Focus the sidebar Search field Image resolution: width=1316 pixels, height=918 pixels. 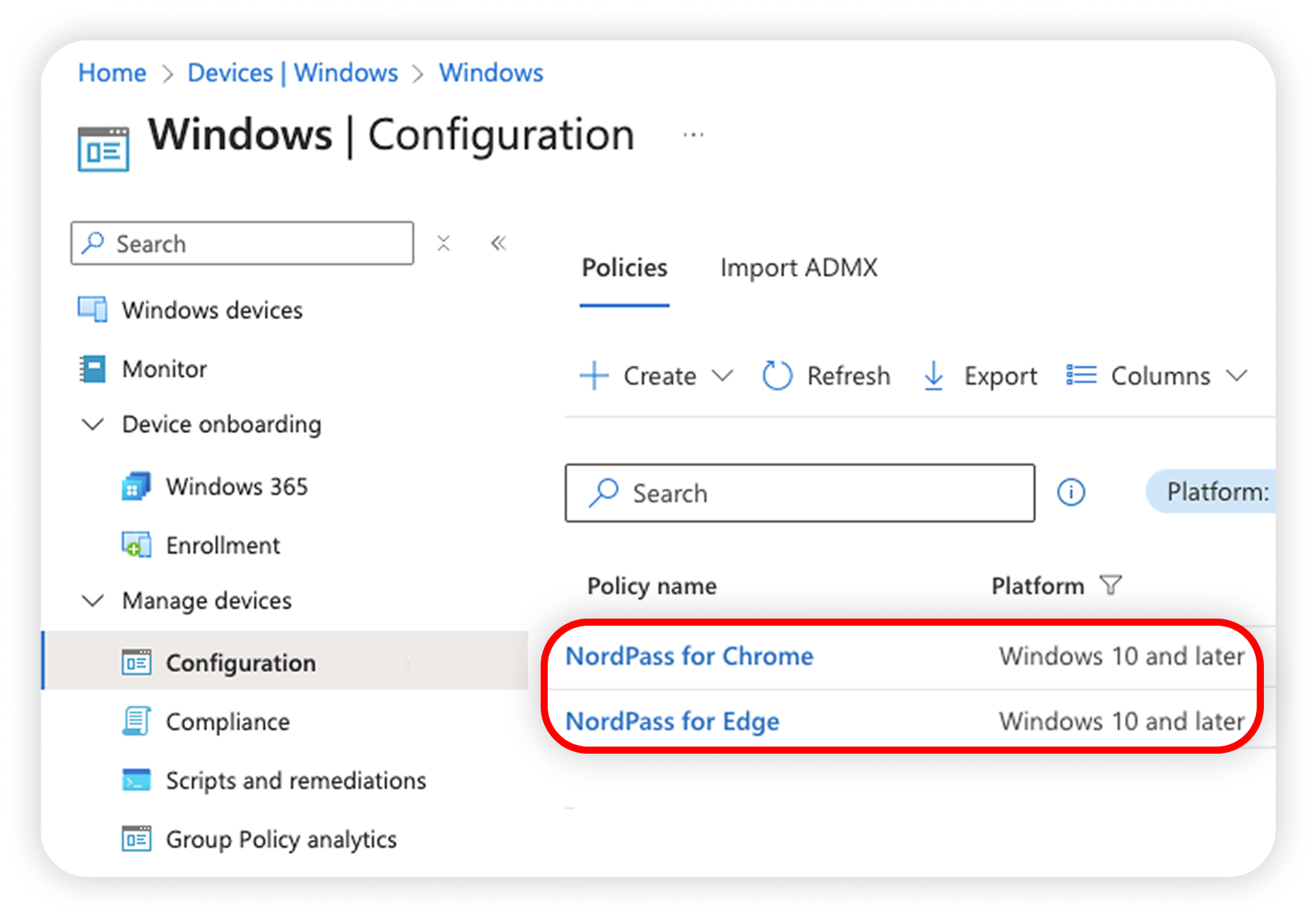tap(242, 243)
